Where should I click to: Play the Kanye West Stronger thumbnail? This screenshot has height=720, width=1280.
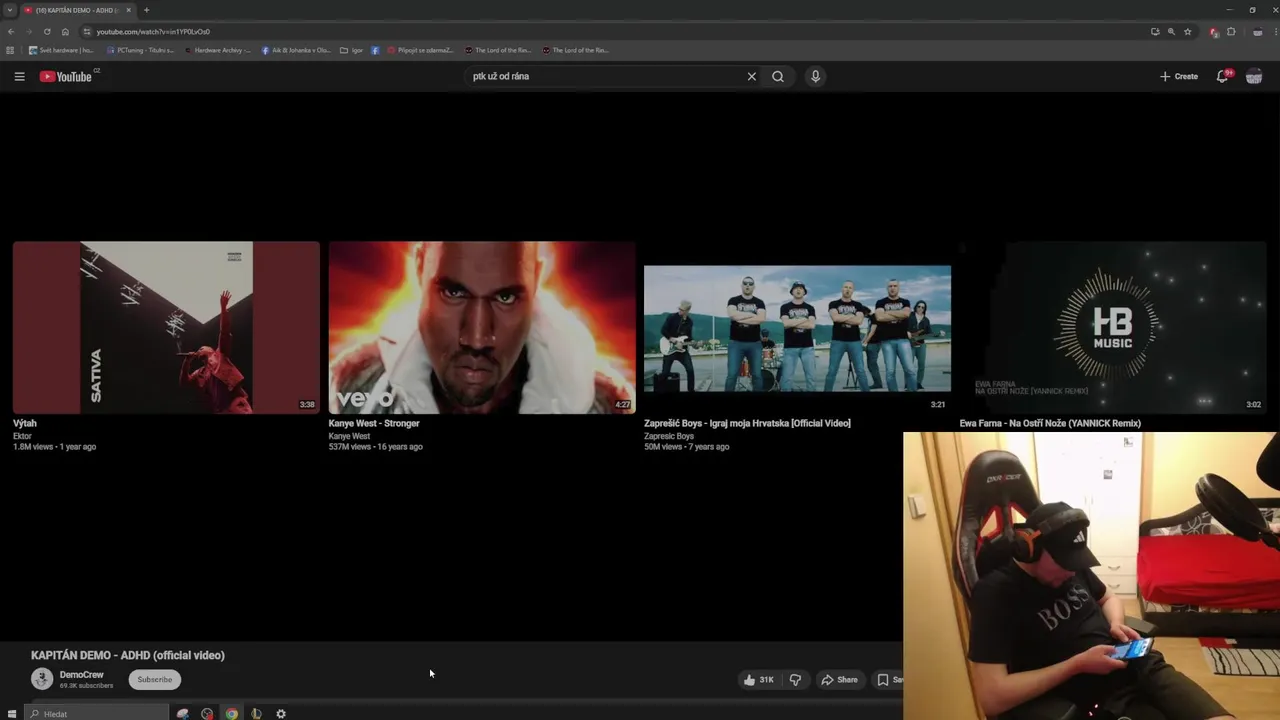[x=482, y=327]
